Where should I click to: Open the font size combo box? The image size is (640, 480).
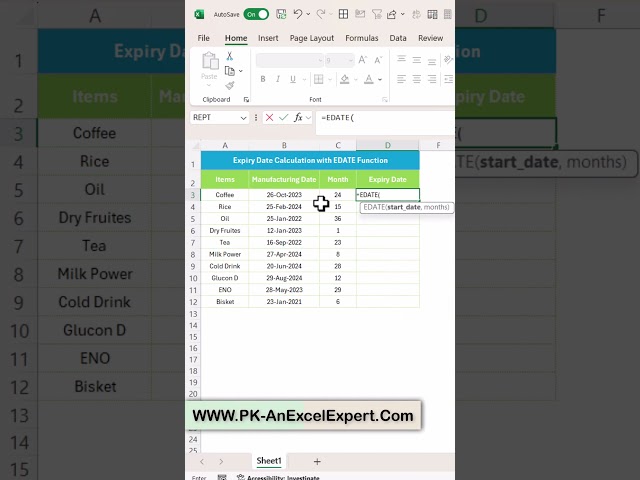[x=339, y=60]
